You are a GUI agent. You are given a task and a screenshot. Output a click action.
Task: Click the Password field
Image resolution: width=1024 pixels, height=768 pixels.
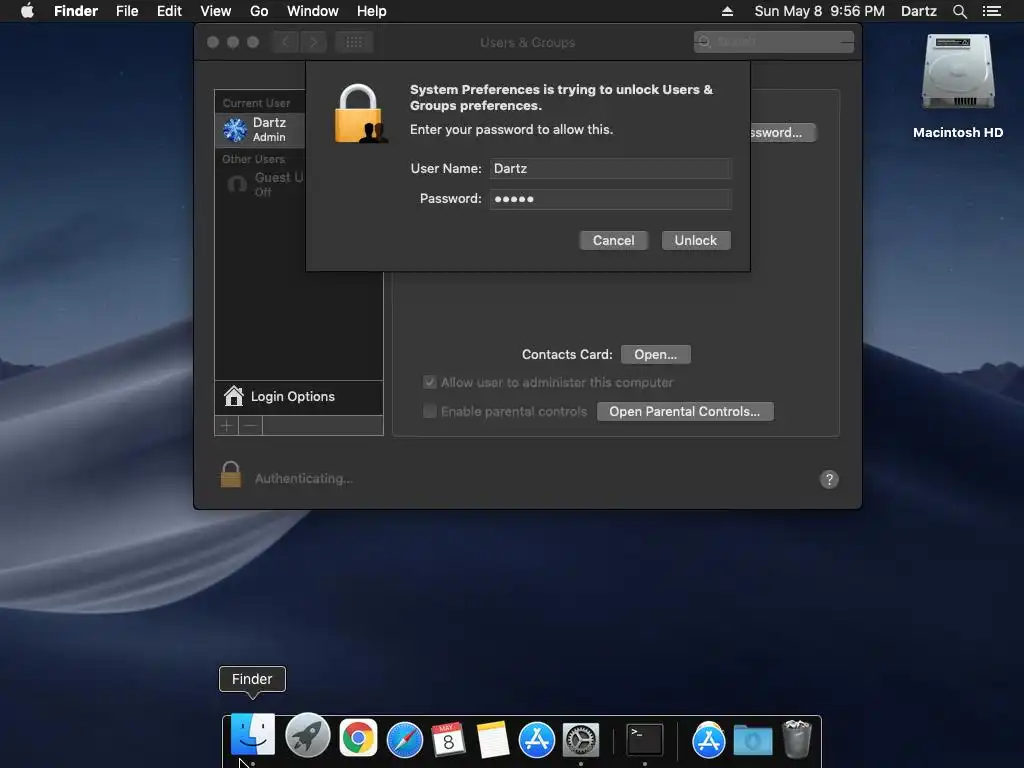611,199
